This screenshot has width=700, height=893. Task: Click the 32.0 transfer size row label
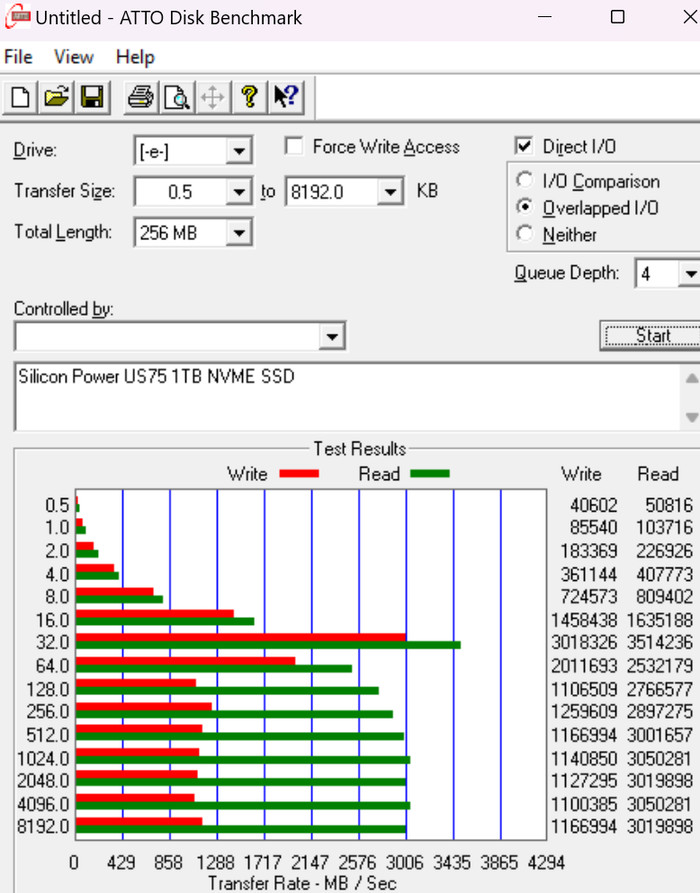click(x=52, y=642)
